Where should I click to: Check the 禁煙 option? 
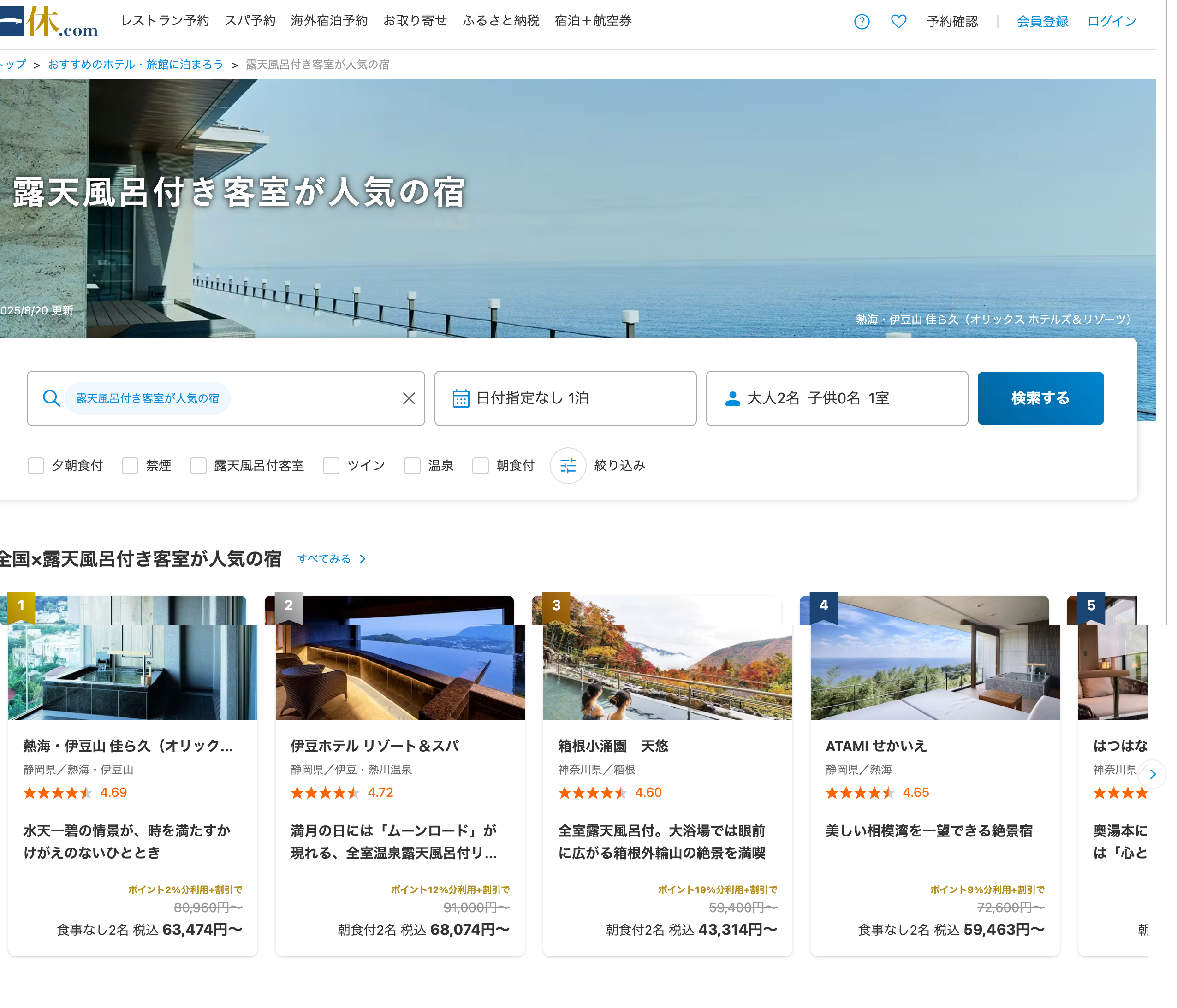[130, 466]
